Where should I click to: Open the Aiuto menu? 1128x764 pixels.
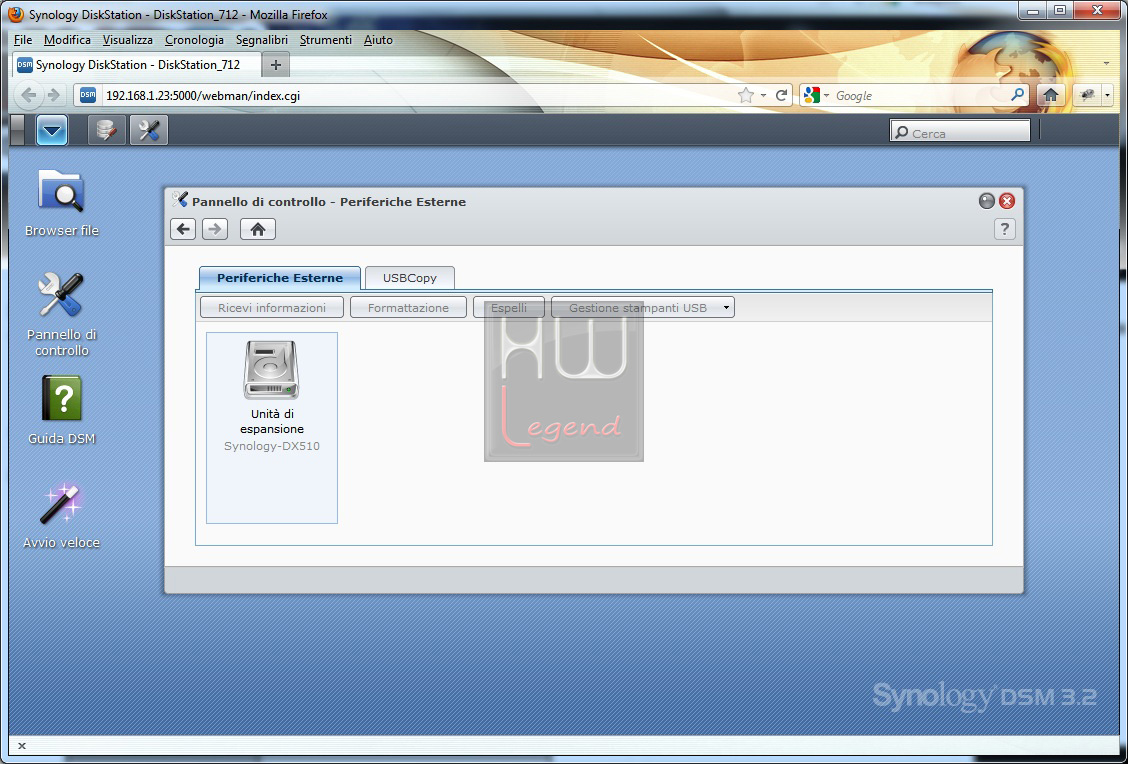[378, 40]
